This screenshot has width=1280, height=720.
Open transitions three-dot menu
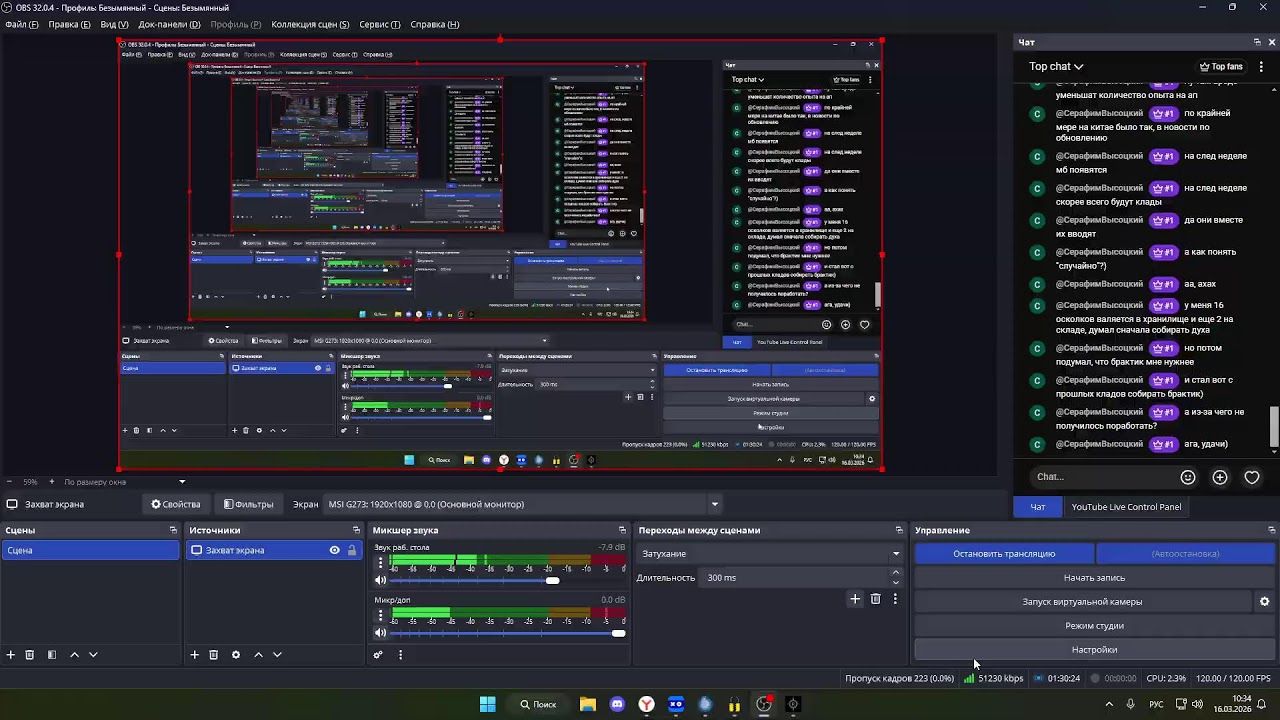click(895, 599)
